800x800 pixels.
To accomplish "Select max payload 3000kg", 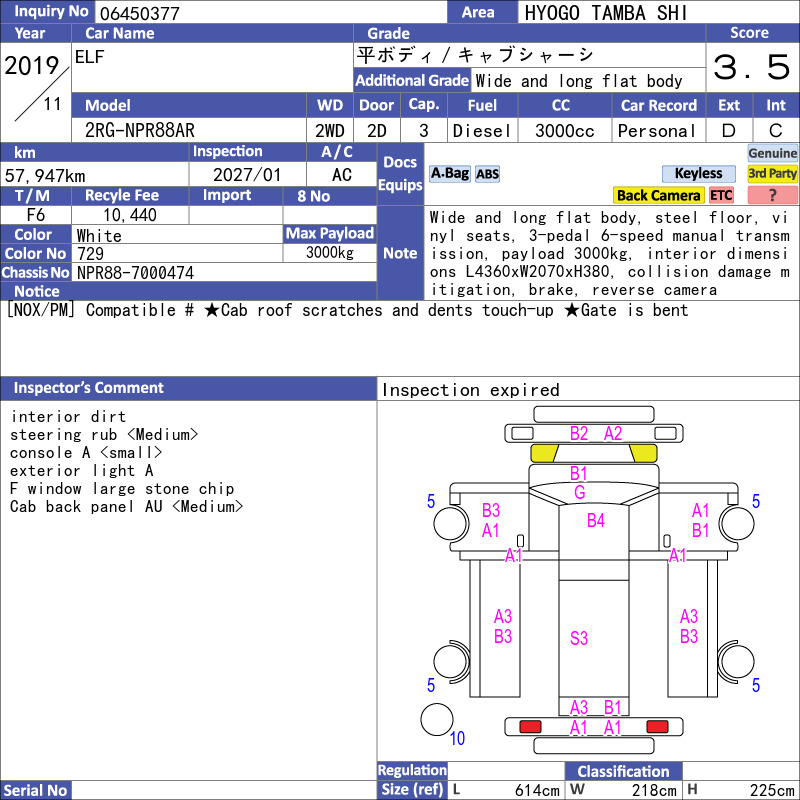I will pyautogui.click(x=330, y=252).
